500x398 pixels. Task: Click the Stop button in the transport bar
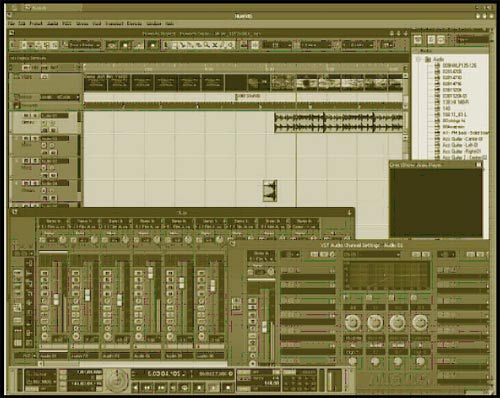pos(199,388)
